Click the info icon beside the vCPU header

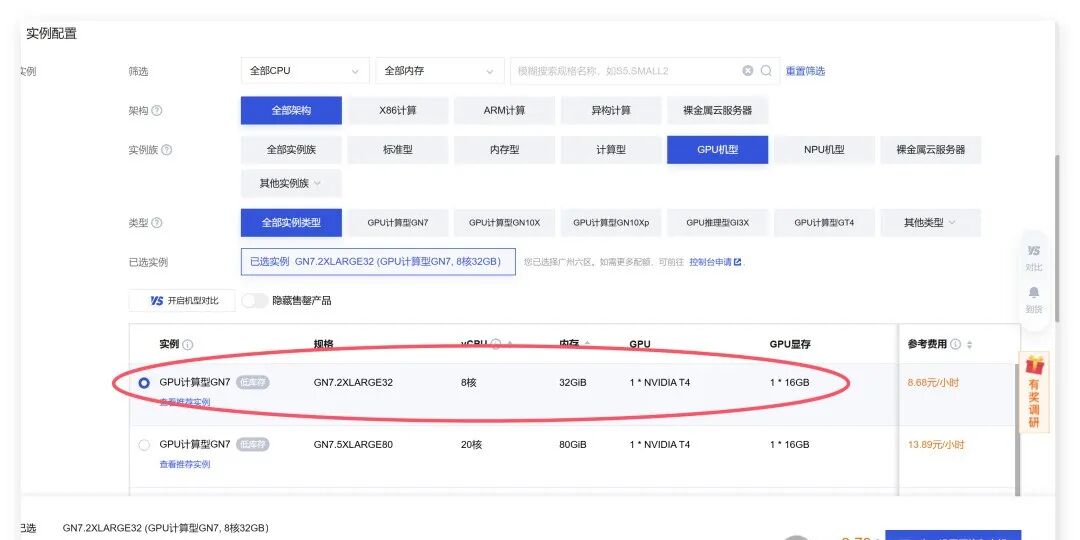[x=497, y=344]
